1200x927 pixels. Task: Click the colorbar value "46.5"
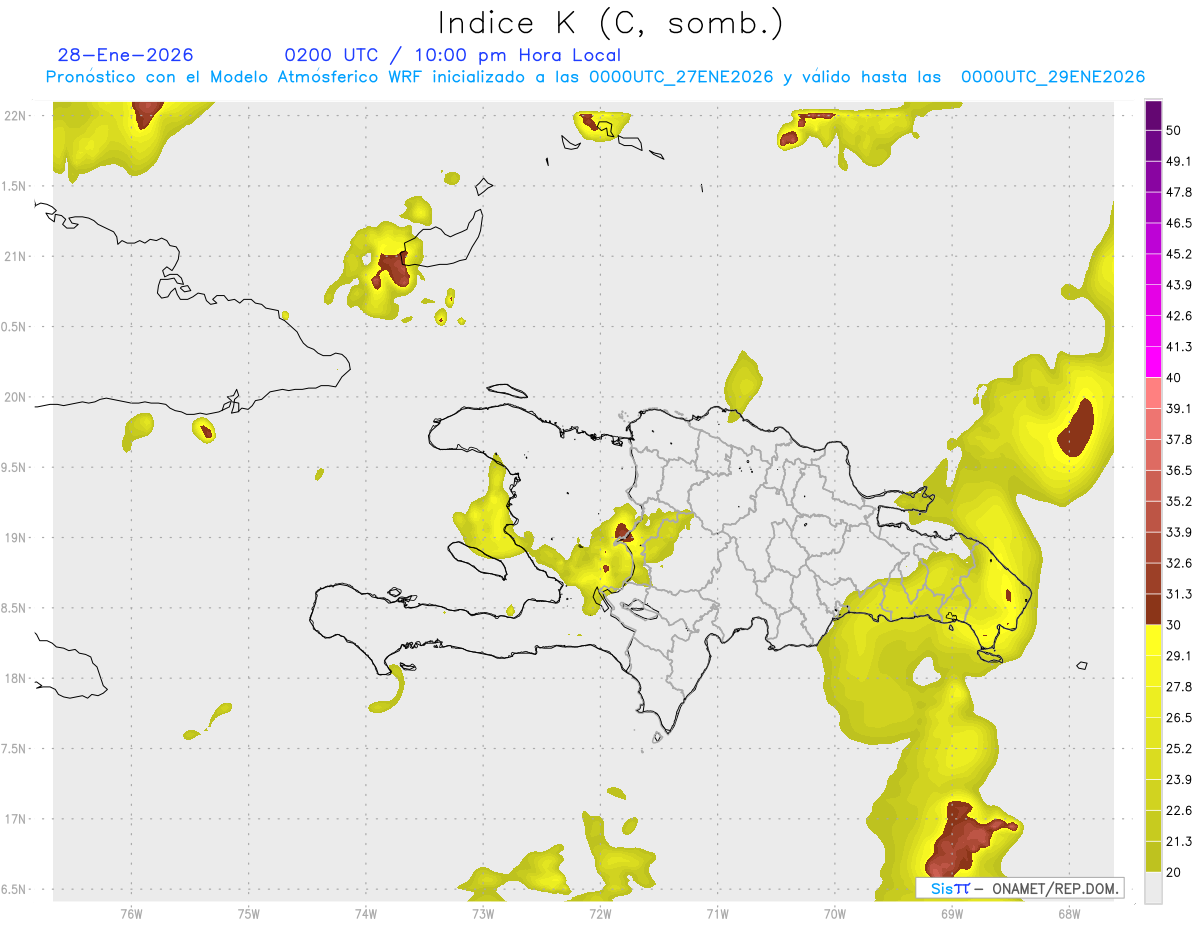pyautogui.click(x=1180, y=223)
